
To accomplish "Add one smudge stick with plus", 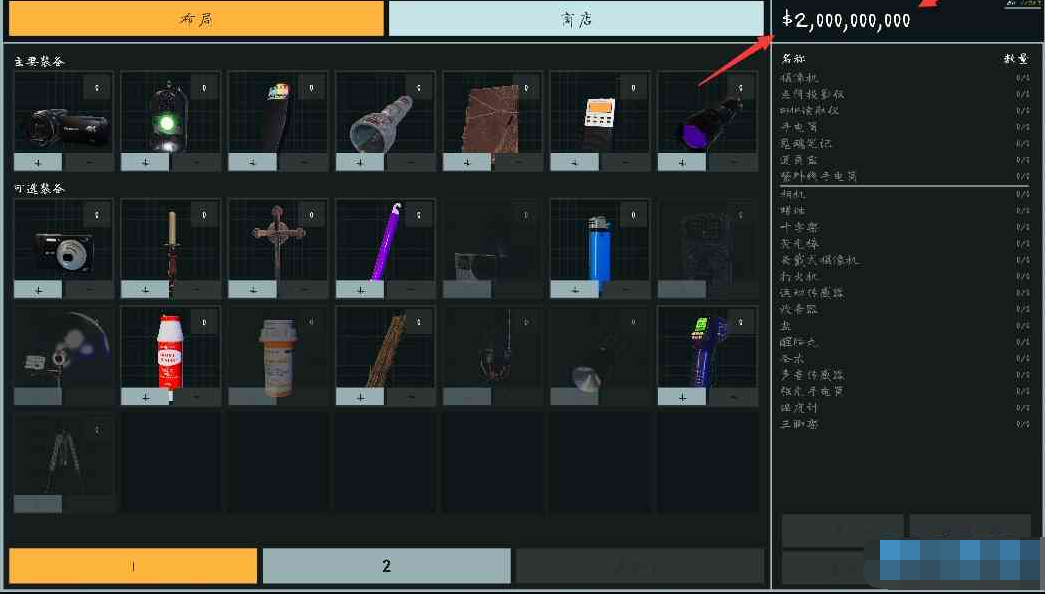I will pyautogui.click(x=360, y=396).
